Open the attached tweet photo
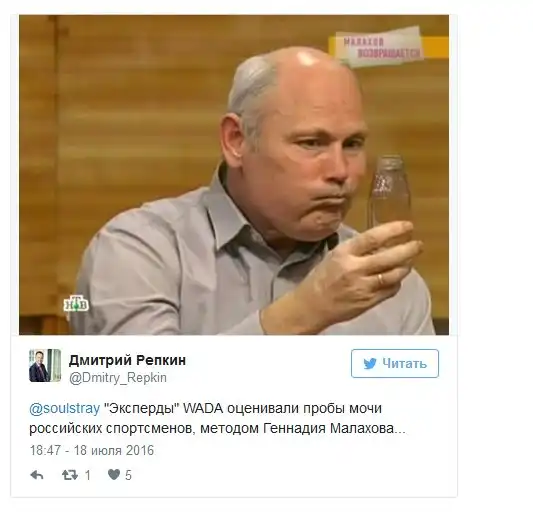533x512 pixels. point(234,175)
